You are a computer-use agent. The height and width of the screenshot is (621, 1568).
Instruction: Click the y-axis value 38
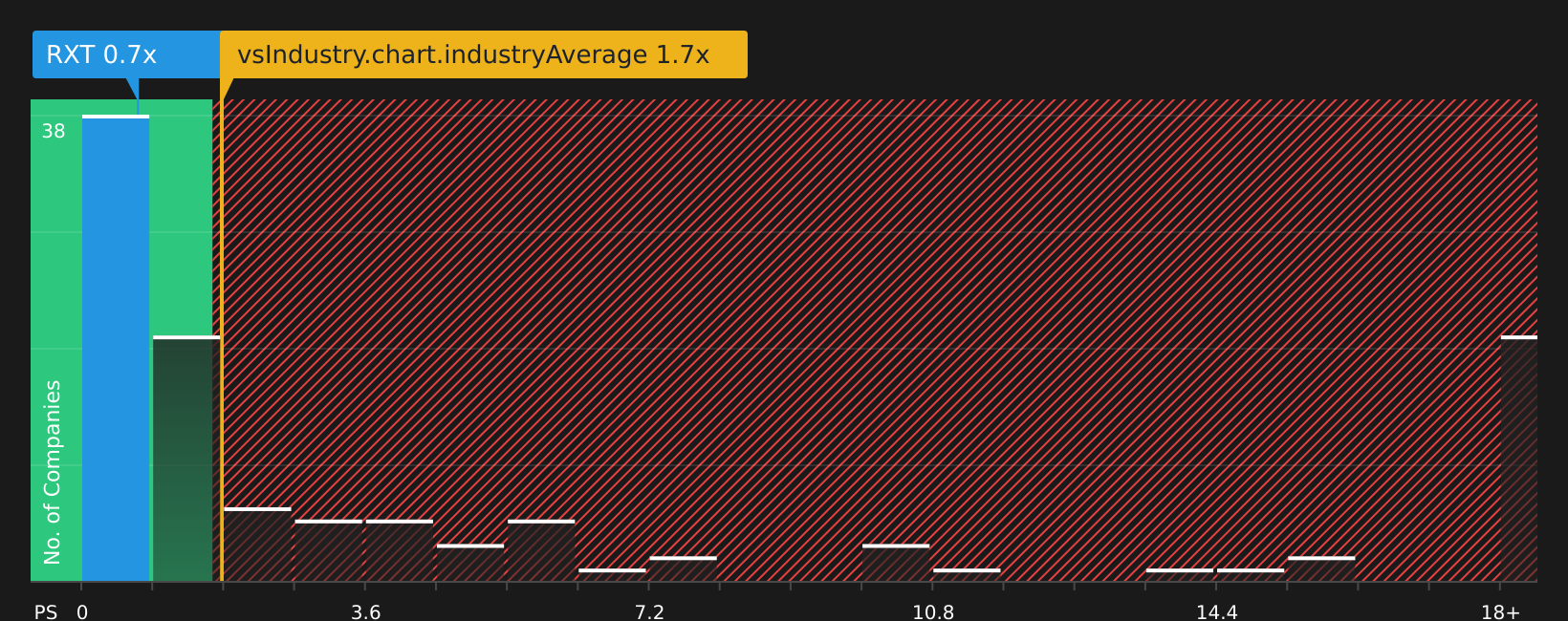point(54,132)
